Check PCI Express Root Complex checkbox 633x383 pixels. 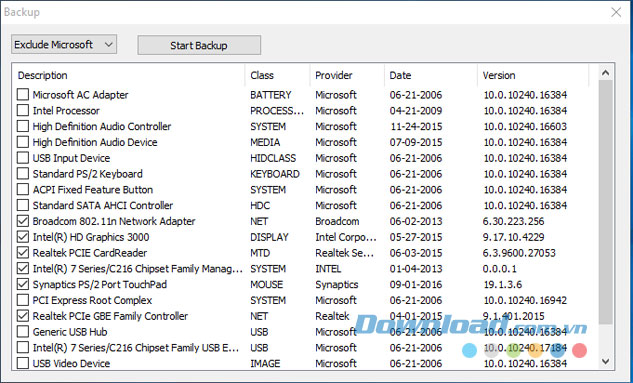[23, 300]
